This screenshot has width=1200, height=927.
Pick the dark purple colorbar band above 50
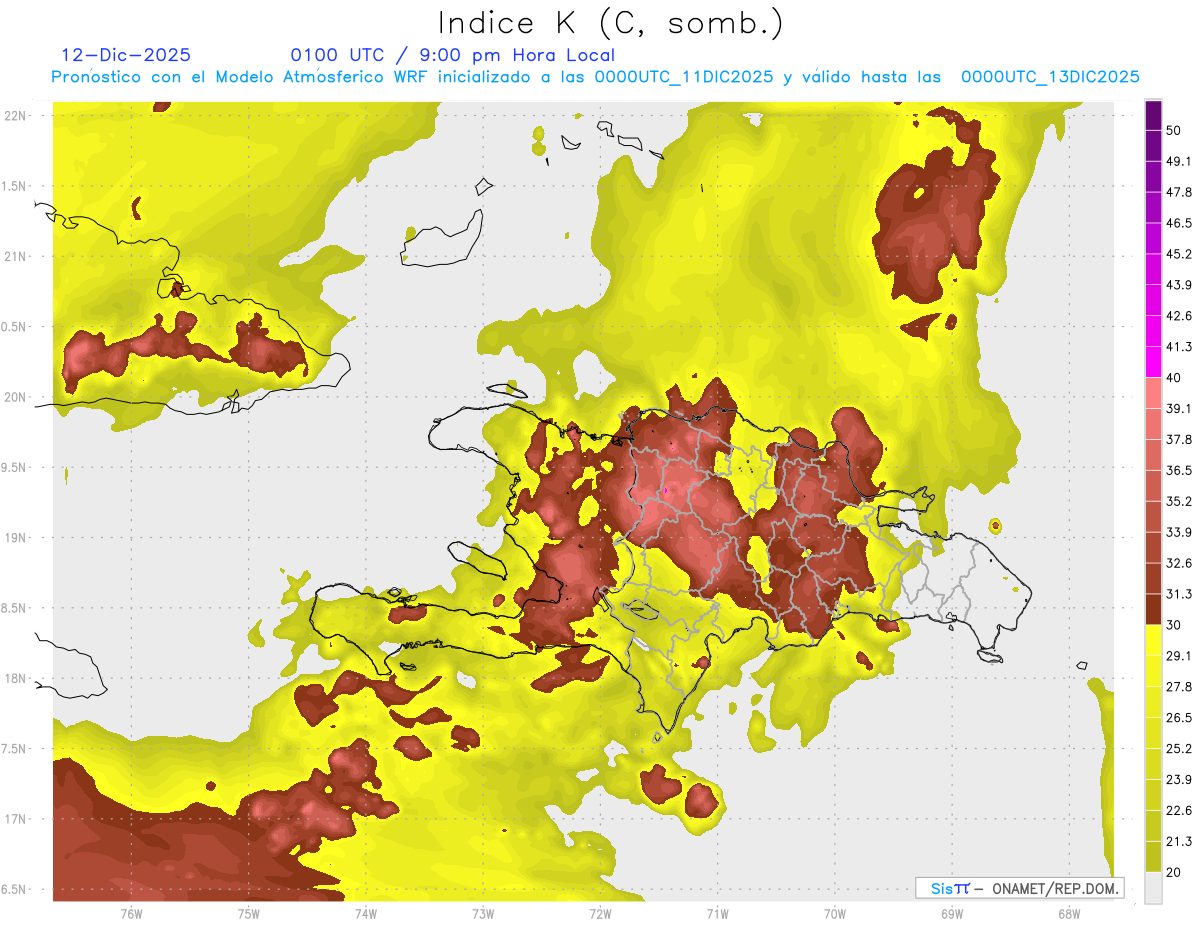coord(1153,116)
